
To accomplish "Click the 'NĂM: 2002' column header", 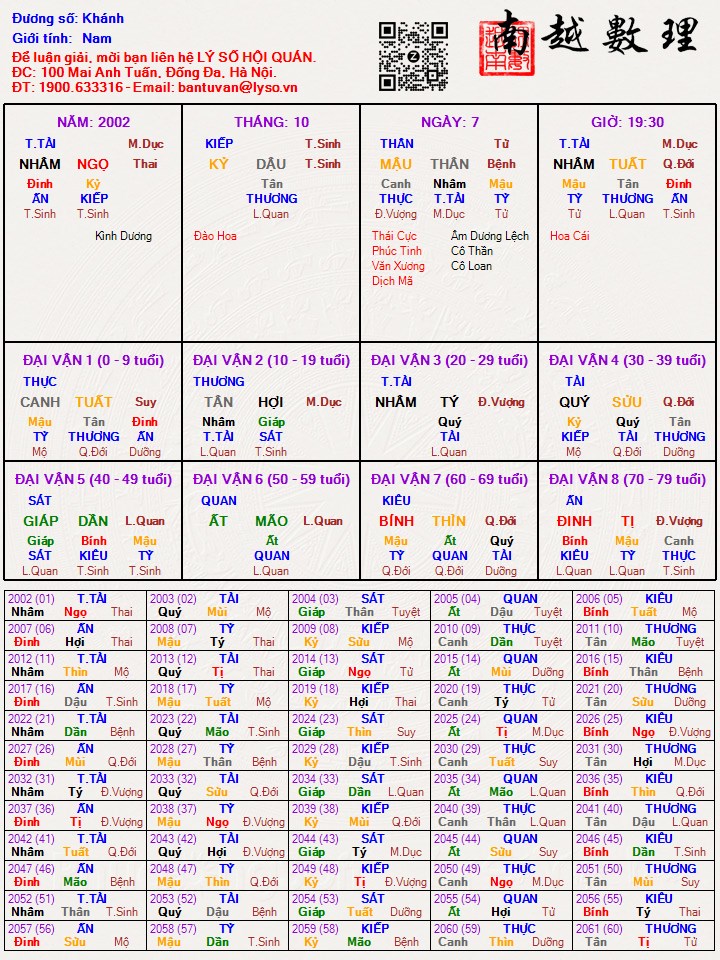I will click(93, 122).
